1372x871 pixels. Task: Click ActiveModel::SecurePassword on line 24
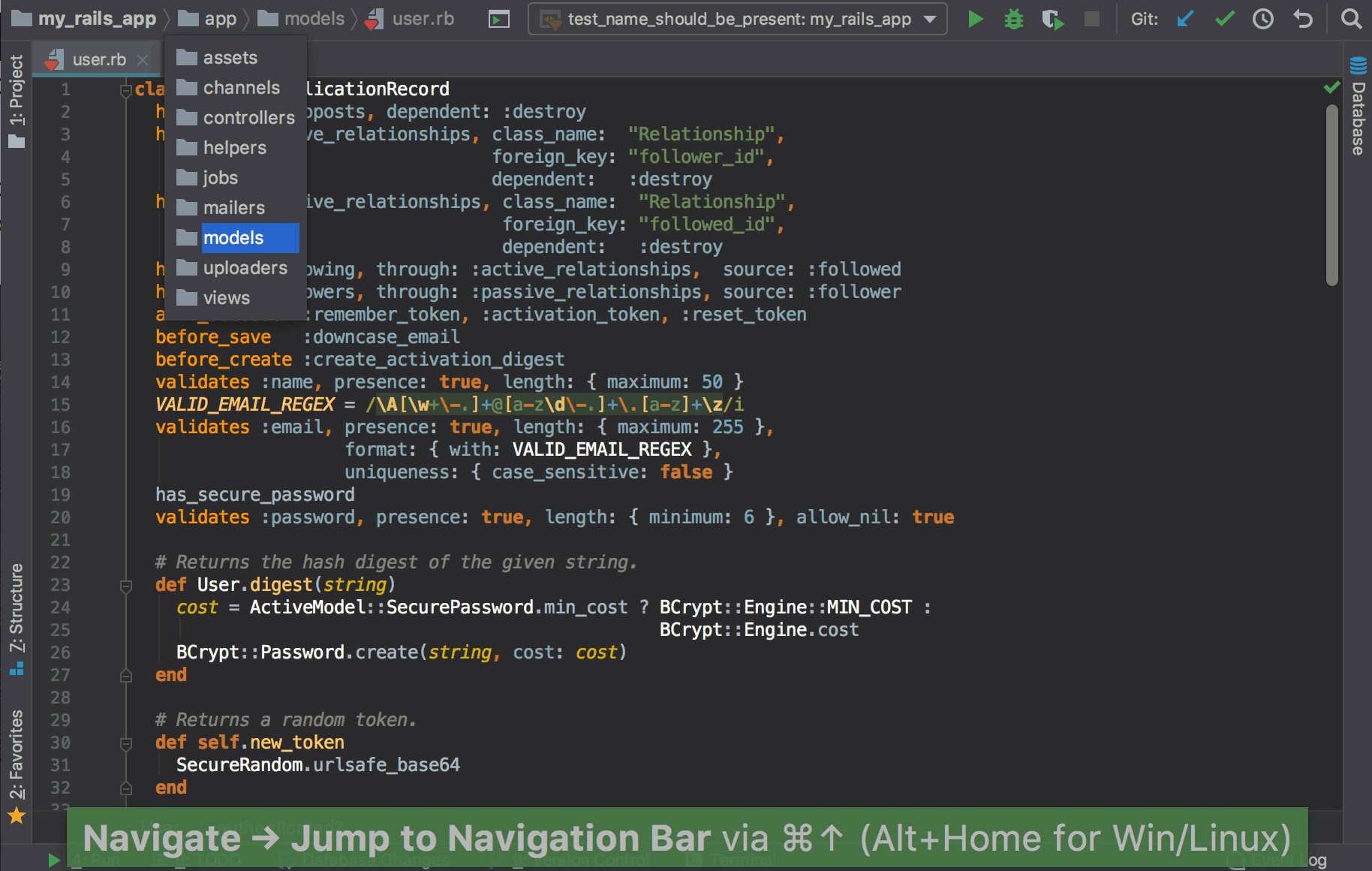pos(392,607)
